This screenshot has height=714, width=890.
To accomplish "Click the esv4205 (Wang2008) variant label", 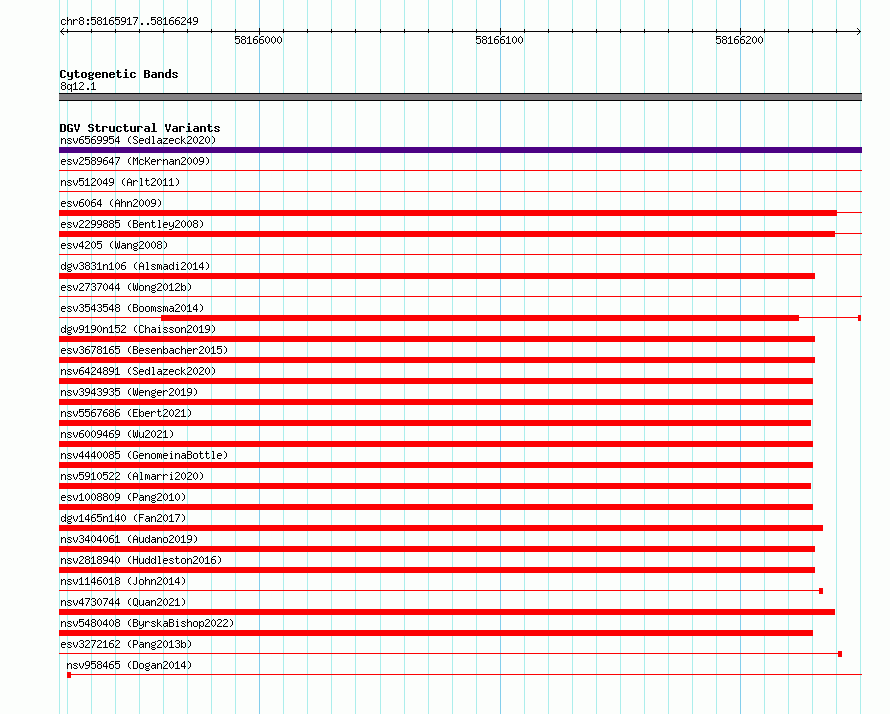I will click(114, 245).
